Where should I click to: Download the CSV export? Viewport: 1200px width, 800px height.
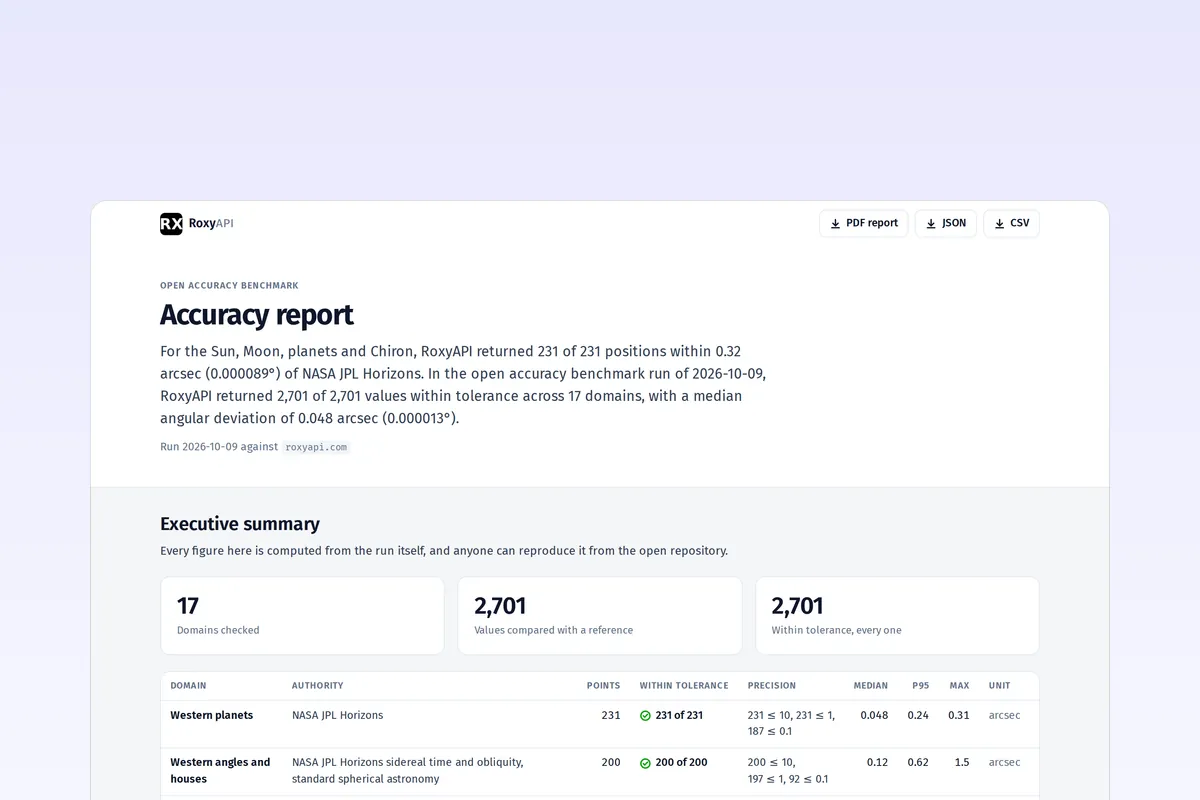[x=1011, y=223]
